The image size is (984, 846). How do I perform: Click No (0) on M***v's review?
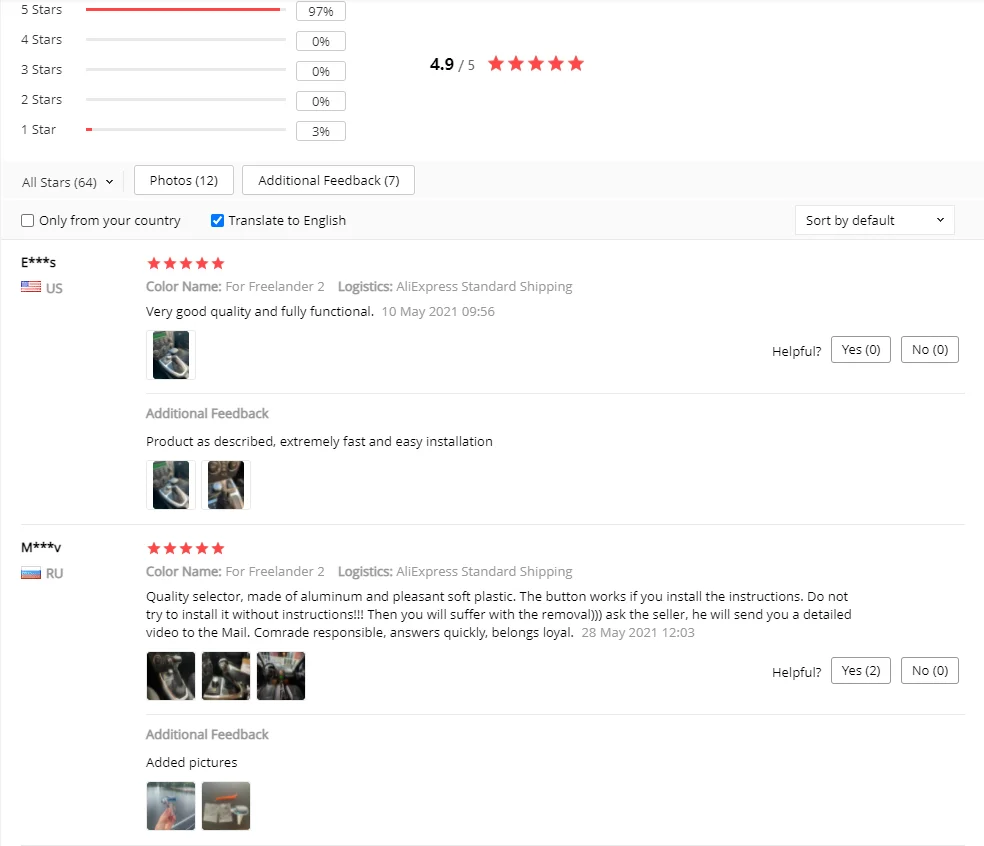click(929, 670)
